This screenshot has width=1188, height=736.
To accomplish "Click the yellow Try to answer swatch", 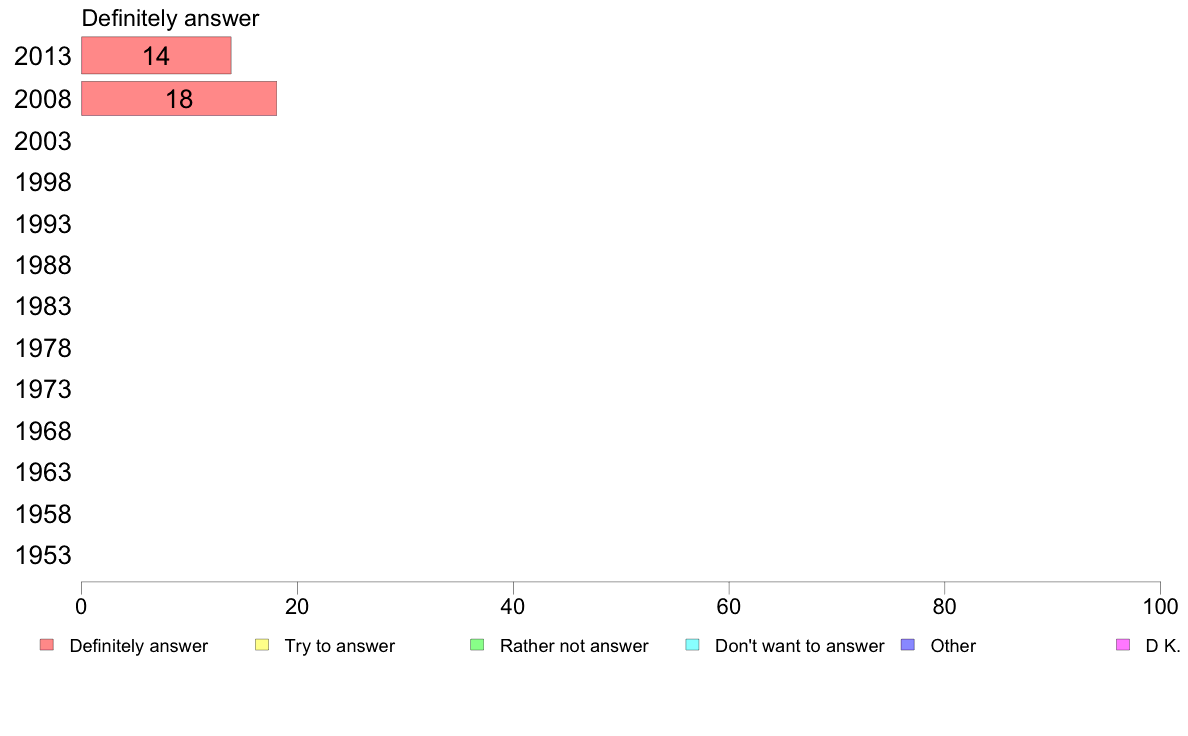I will click(262, 645).
